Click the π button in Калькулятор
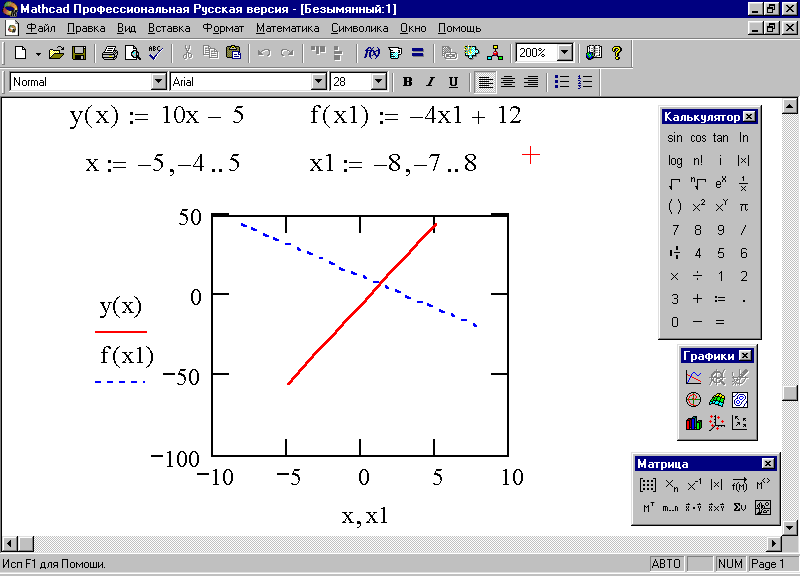Viewport: 800px width, 576px height. click(743, 207)
